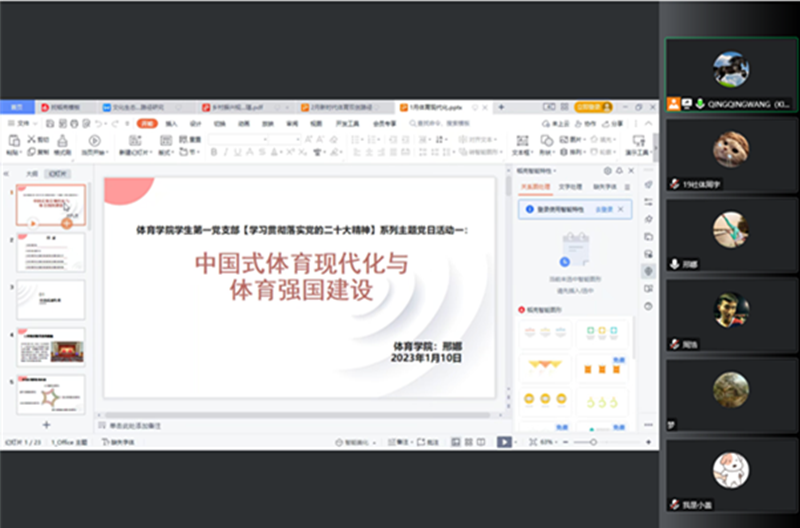Click the Reading view icon in status bar
The height and width of the screenshot is (528, 800).
point(481,442)
